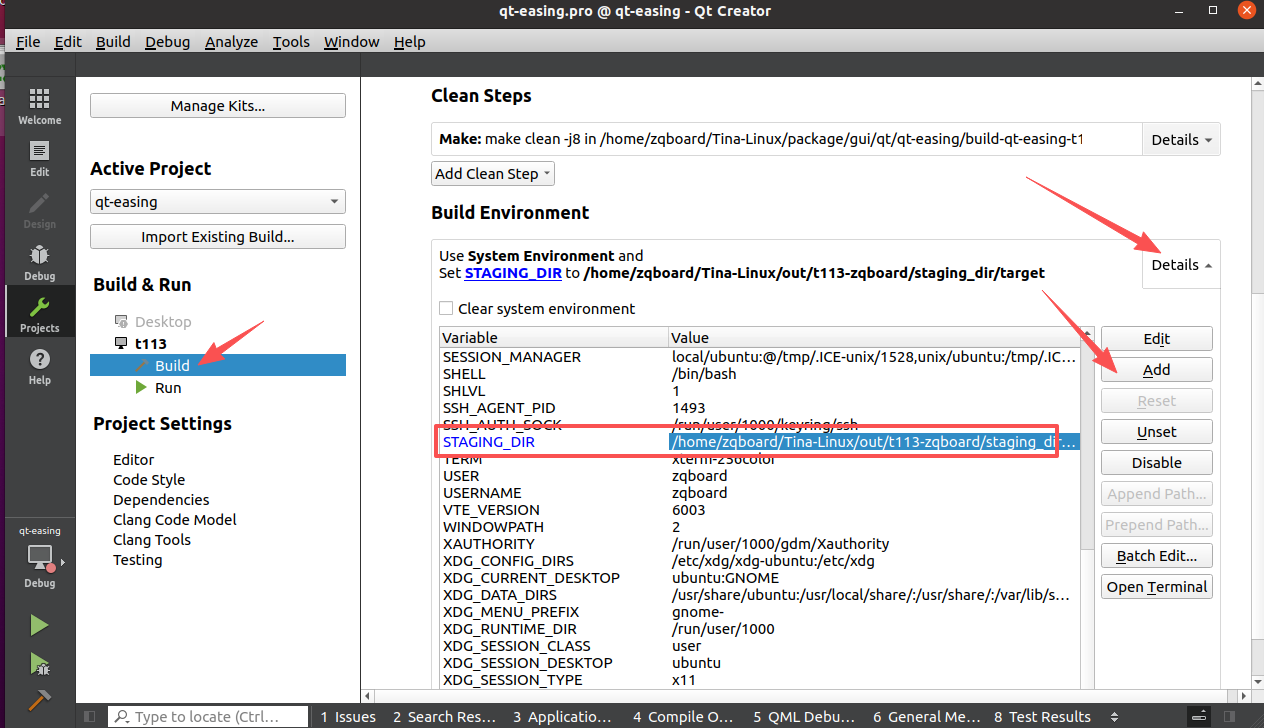Image resolution: width=1264 pixels, height=728 pixels.
Task: Click the Batch Edit button
Action: [1156, 556]
